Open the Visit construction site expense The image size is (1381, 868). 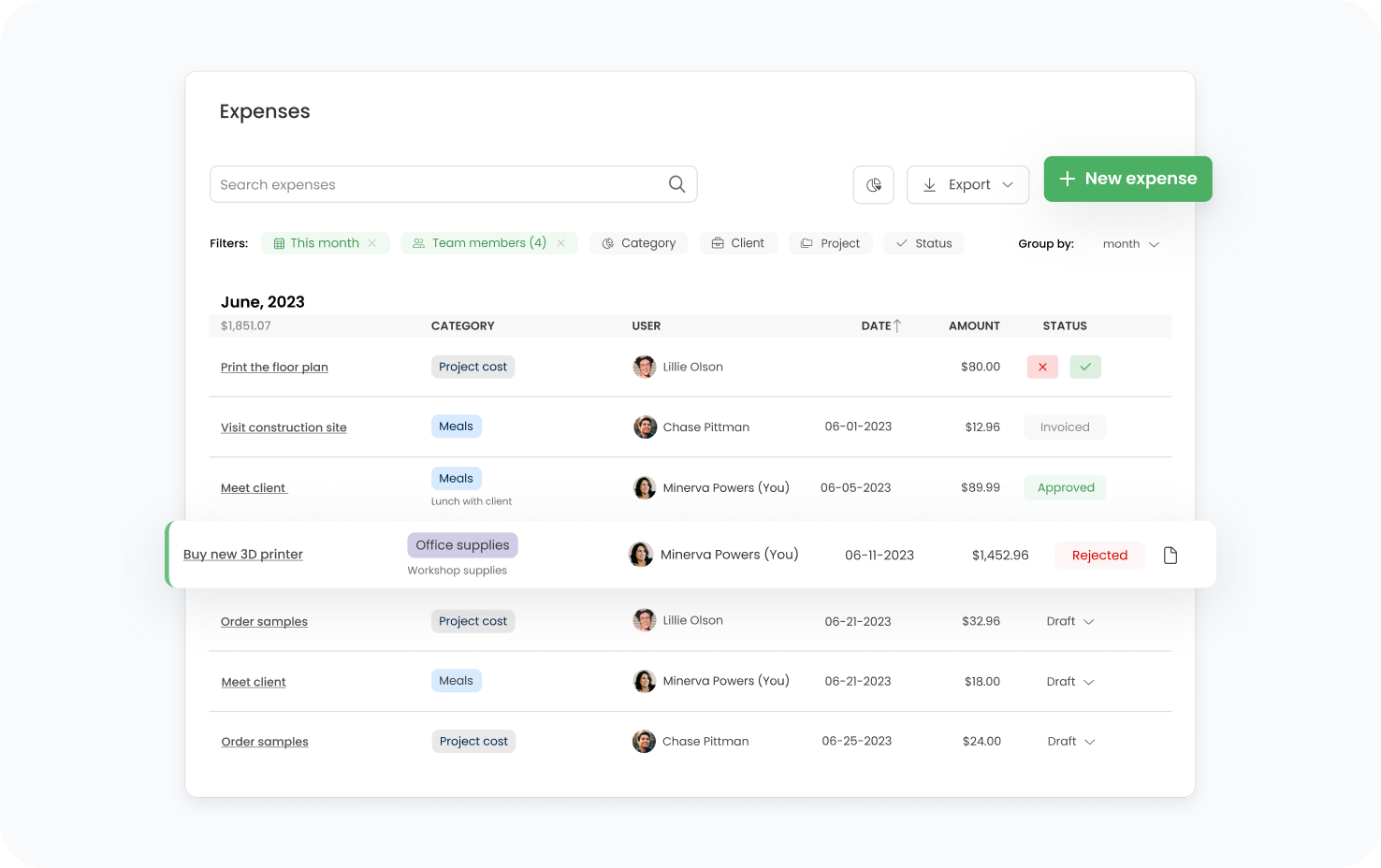(x=283, y=427)
